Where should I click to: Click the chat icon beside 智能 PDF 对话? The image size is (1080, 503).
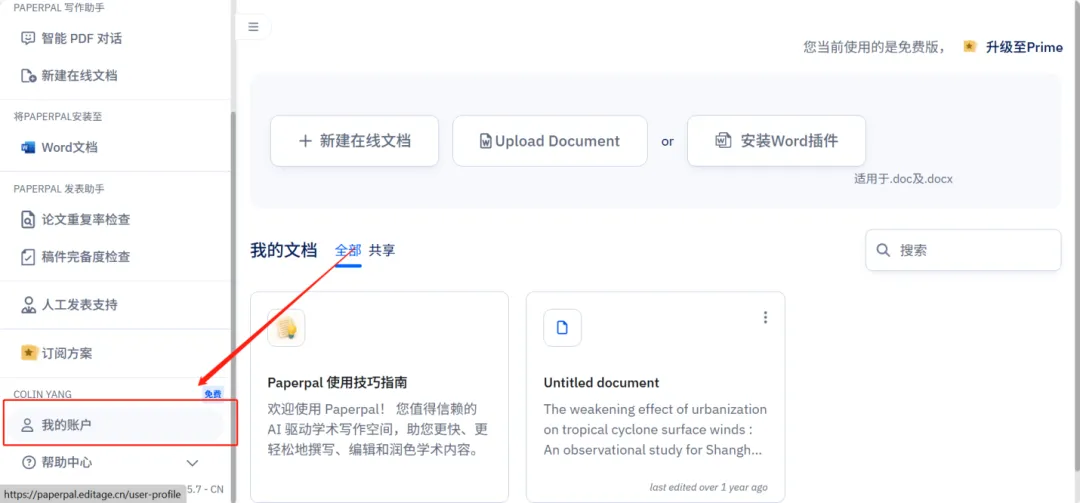coord(28,39)
